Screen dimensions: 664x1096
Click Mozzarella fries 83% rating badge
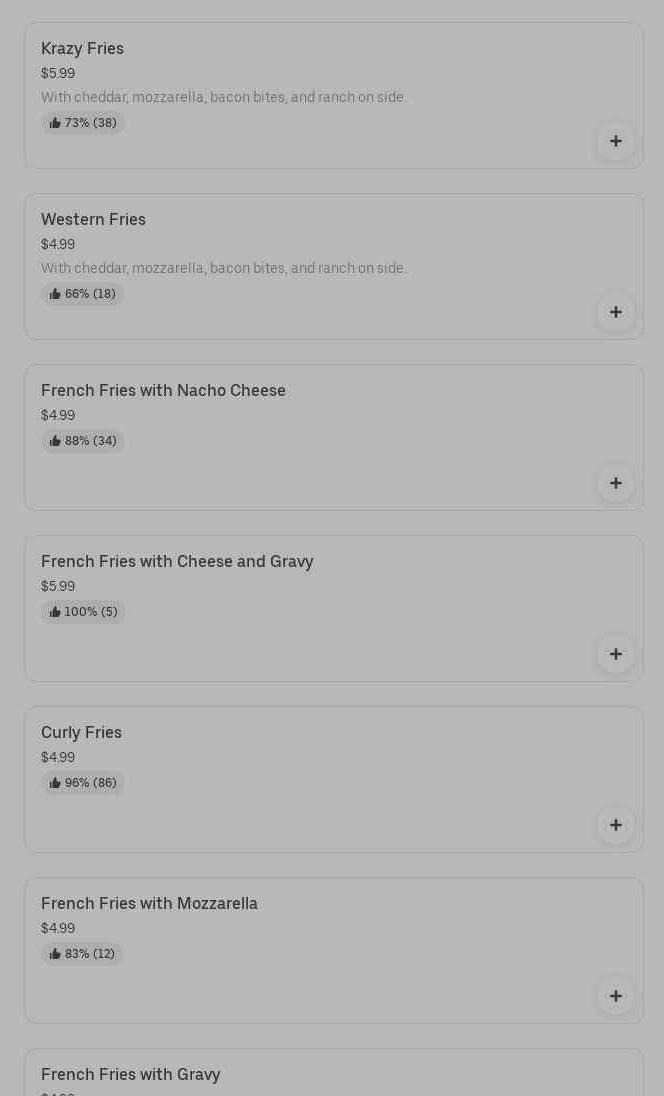pos(82,954)
